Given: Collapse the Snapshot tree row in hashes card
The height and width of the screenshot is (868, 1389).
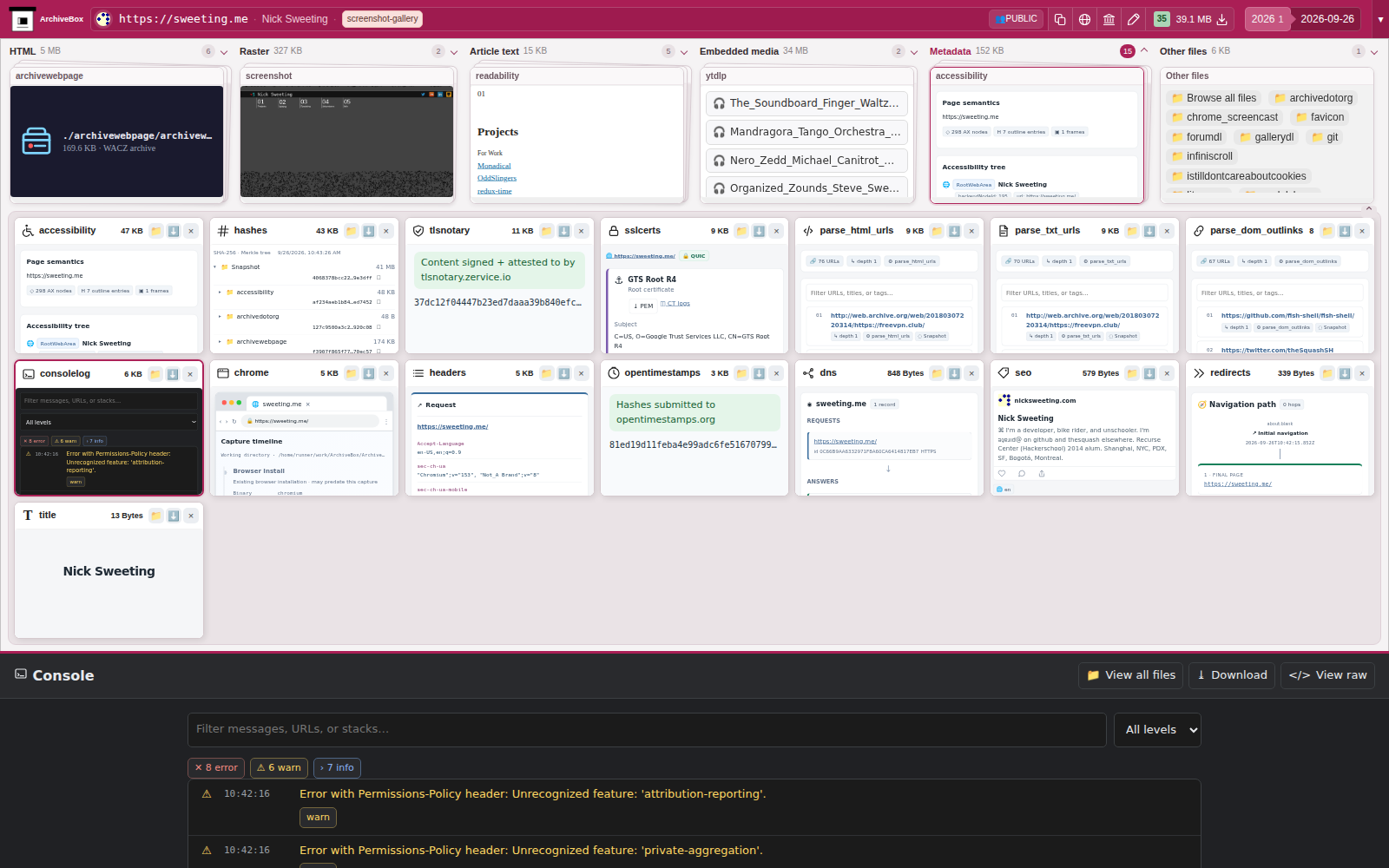Looking at the screenshot, I should pyautogui.click(x=216, y=267).
